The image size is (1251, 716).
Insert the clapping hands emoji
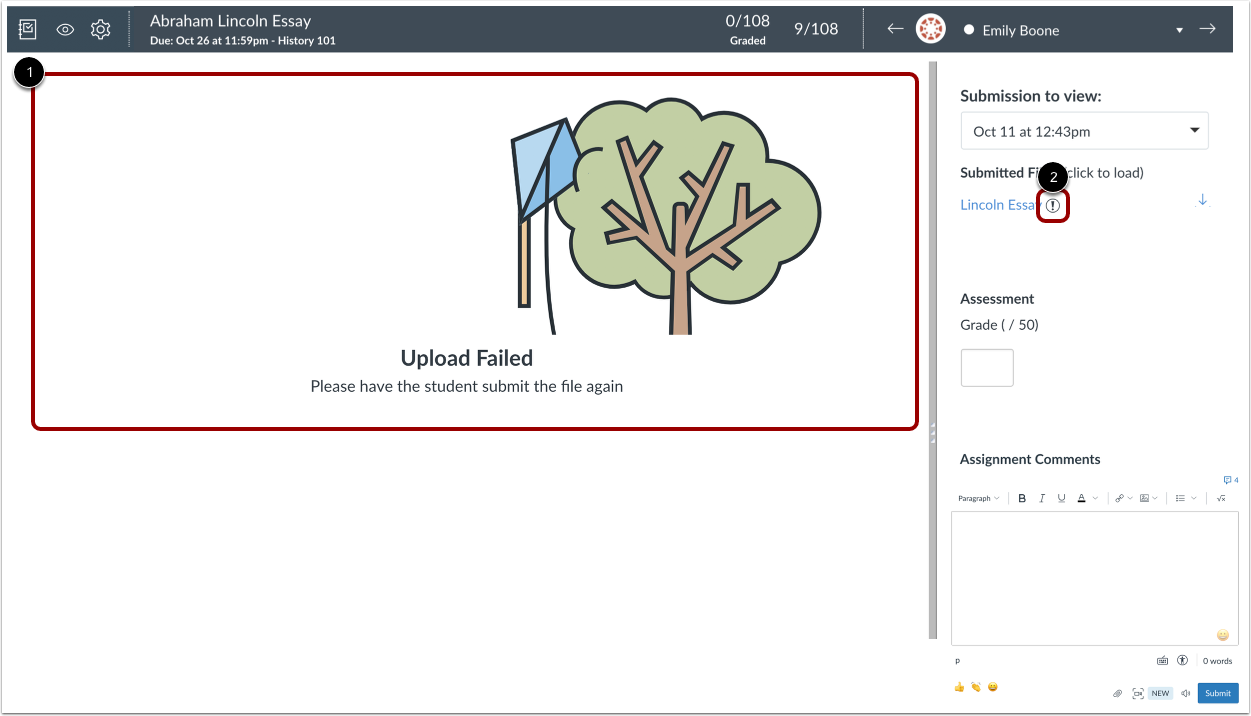coord(975,687)
